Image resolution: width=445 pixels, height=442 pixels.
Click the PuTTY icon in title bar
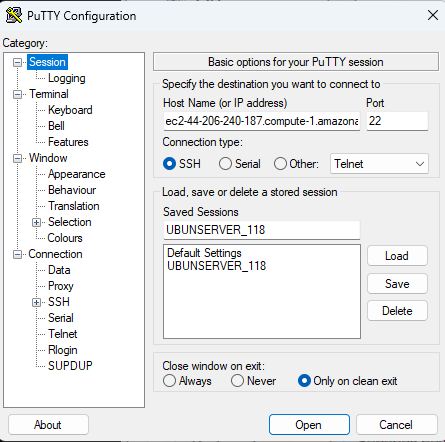[14, 15]
